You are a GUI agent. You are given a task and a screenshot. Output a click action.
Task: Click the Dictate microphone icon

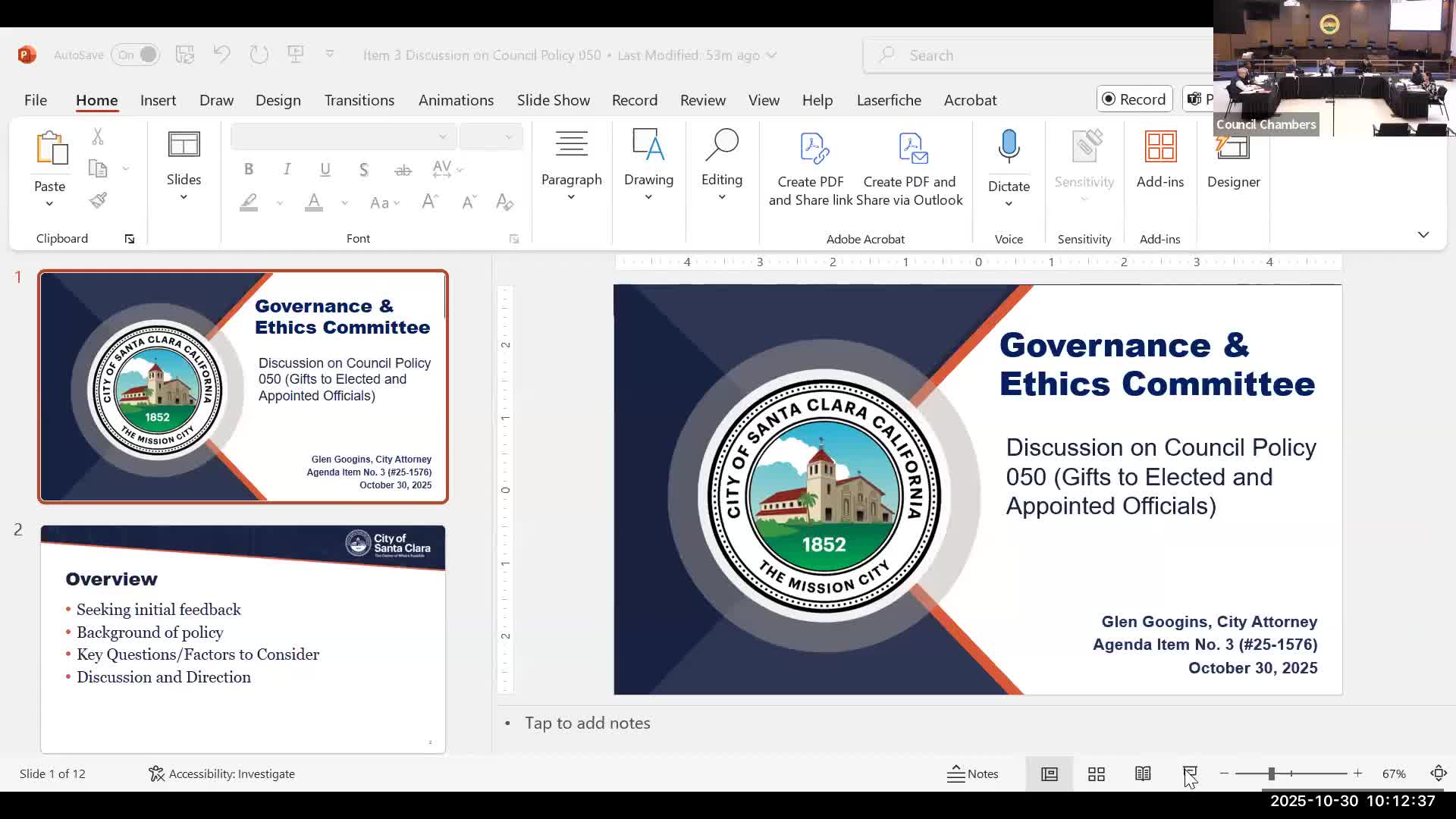pos(1009,147)
